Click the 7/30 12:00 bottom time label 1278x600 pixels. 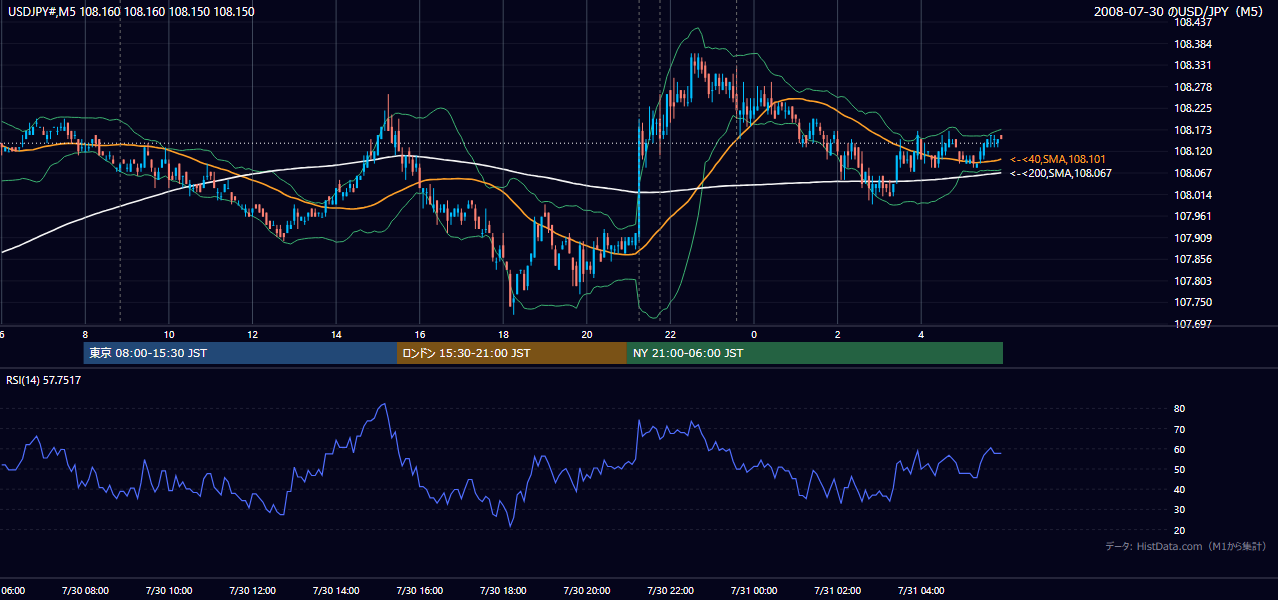pyautogui.click(x=253, y=591)
